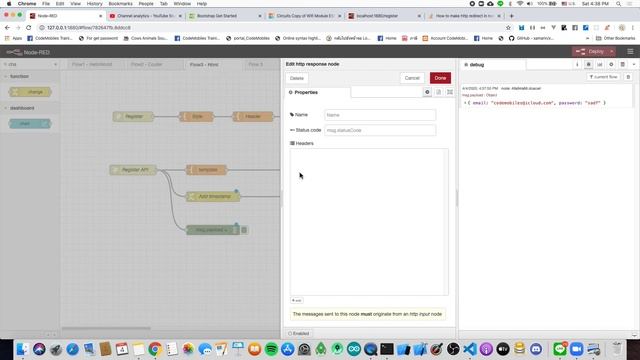Switch to debug sidebar tab
640x360 pixels.
pos(493,64)
